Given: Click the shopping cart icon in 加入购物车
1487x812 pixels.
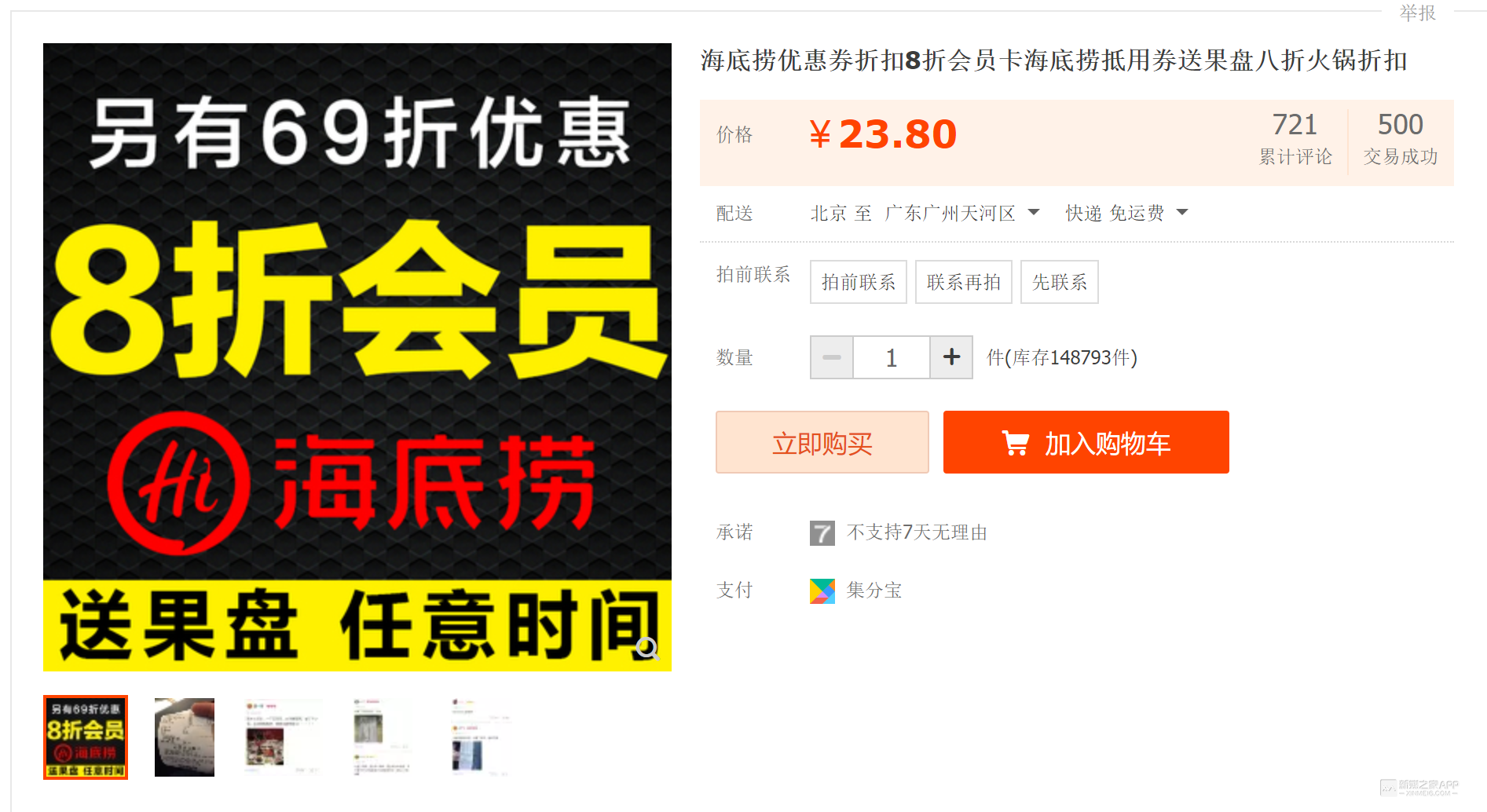Looking at the screenshot, I should (x=1015, y=443).
